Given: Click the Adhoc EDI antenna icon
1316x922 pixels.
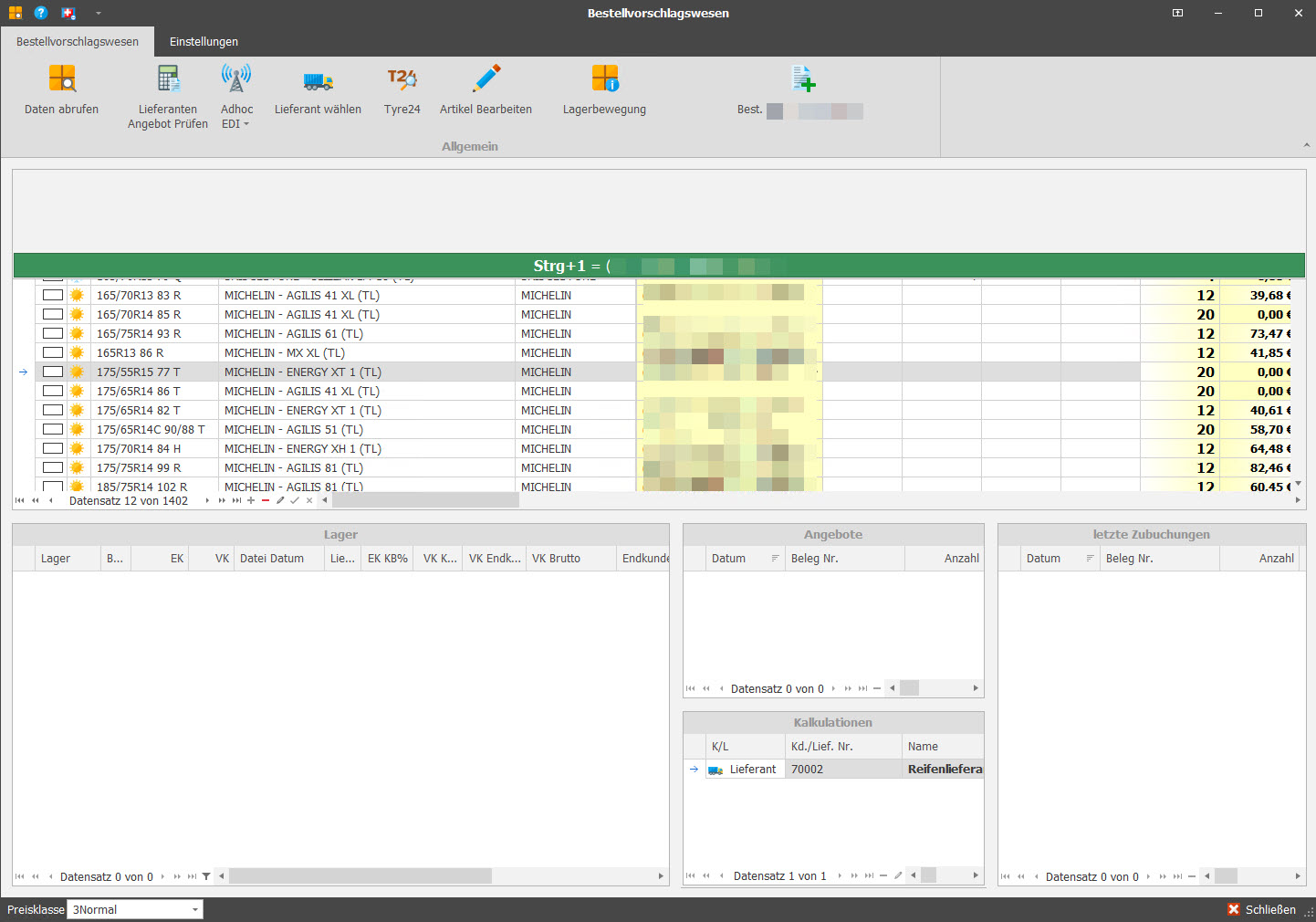Looking at the screenshot, I should point(236,79).
